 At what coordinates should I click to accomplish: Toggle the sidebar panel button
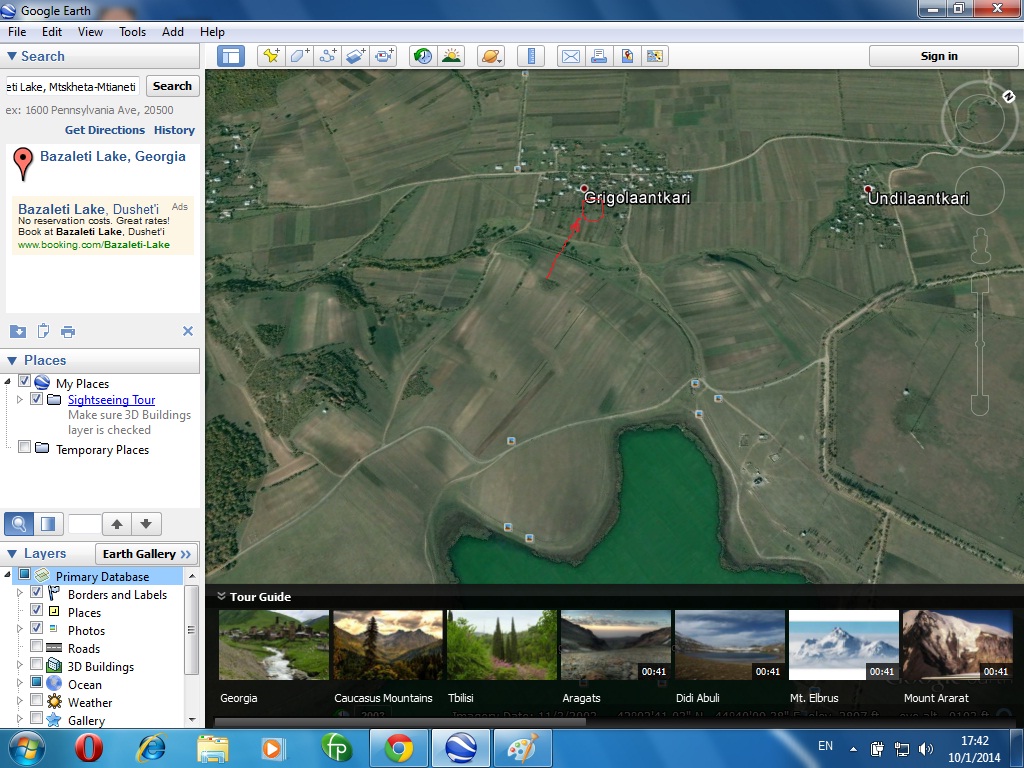click(231, 56)
